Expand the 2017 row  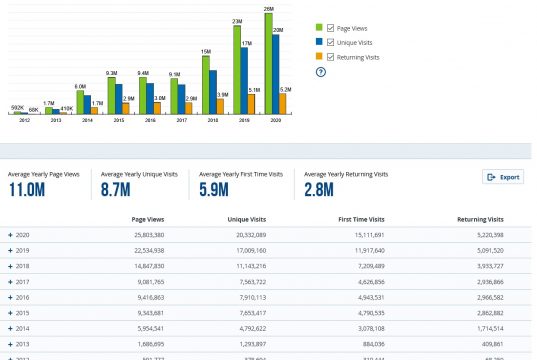[10, 282]
